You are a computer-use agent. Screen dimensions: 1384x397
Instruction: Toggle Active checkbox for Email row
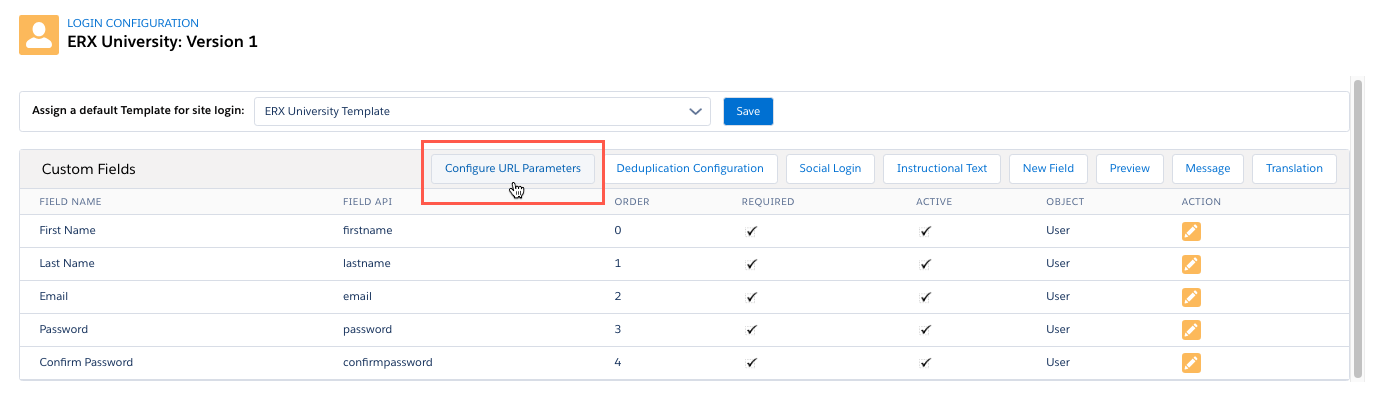point(926,297)
